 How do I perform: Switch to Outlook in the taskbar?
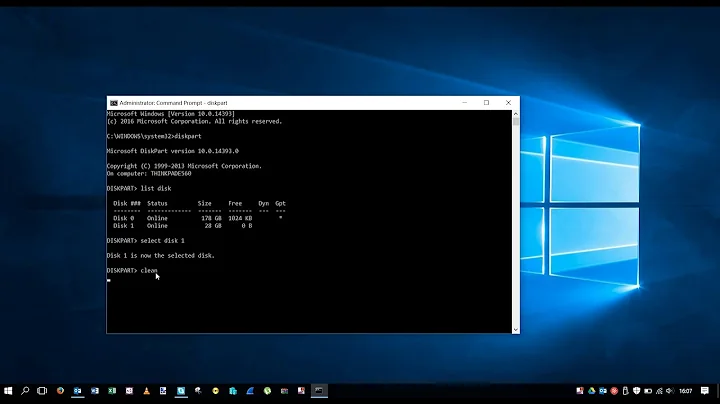[77, 391]
